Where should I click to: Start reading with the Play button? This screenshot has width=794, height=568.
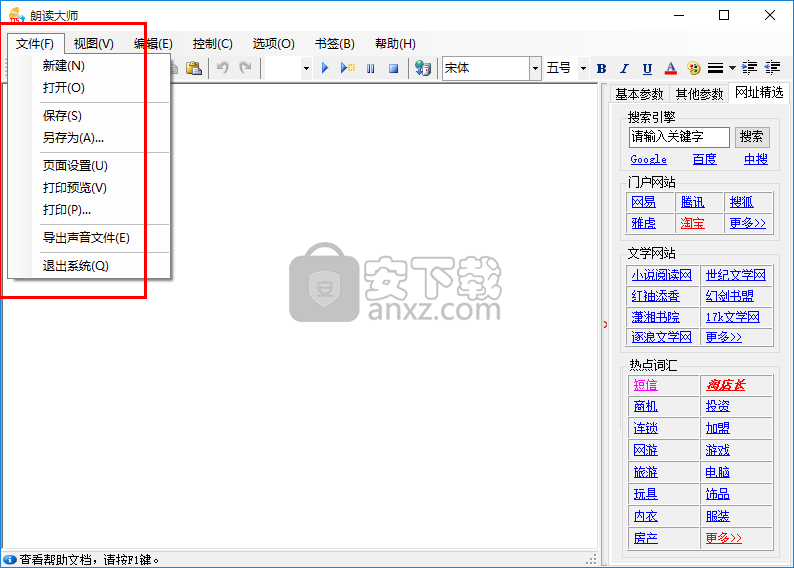tap(325, 68)
